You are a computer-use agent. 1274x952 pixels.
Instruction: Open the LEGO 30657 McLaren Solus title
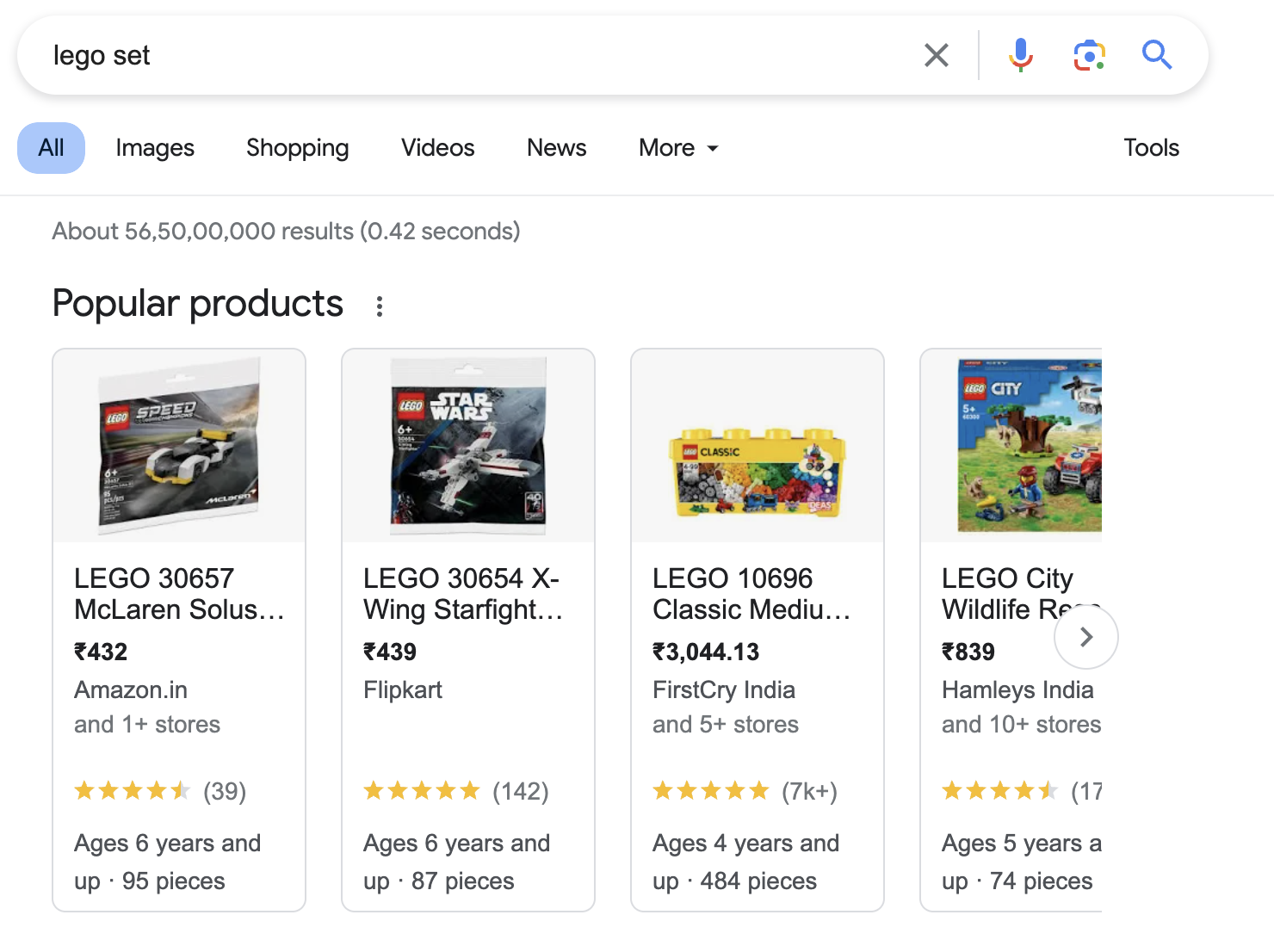(179, 594)
